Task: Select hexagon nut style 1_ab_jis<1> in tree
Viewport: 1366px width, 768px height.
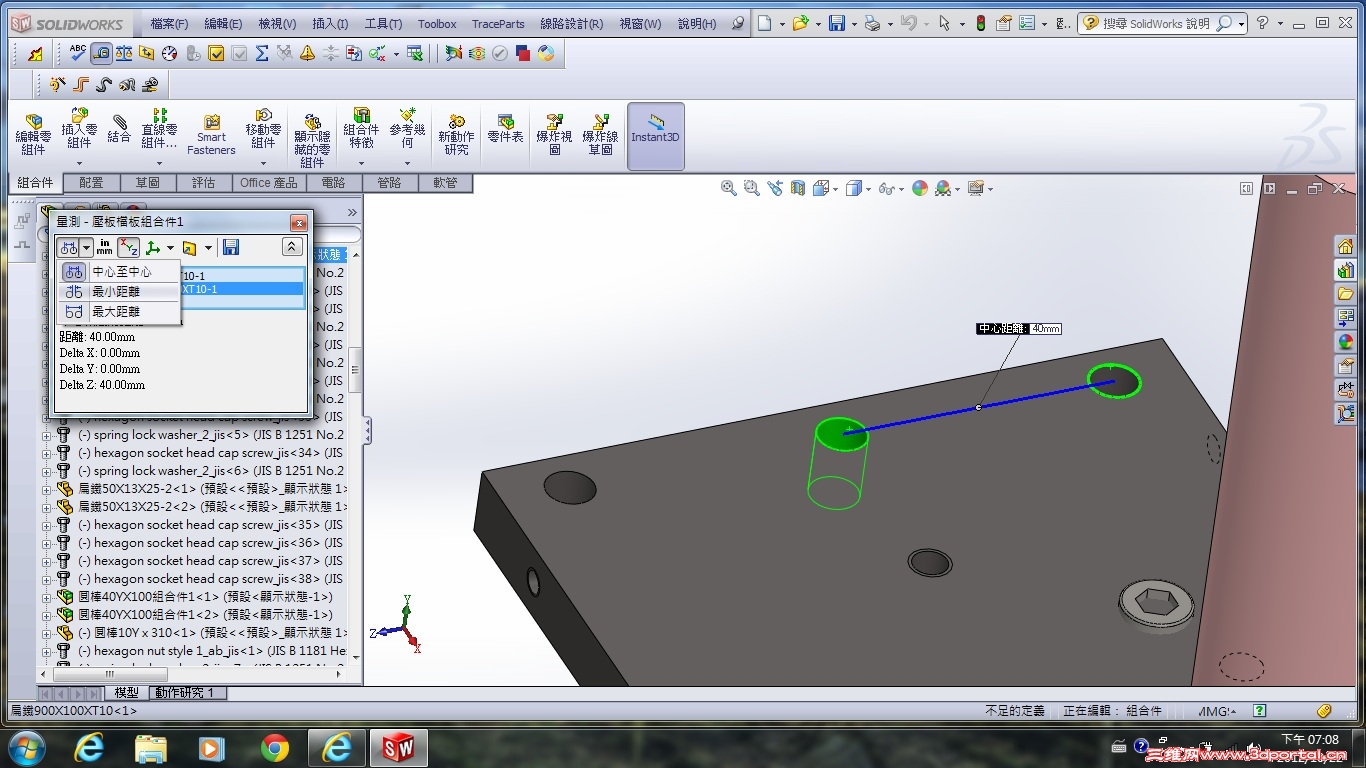Action: 212,651
